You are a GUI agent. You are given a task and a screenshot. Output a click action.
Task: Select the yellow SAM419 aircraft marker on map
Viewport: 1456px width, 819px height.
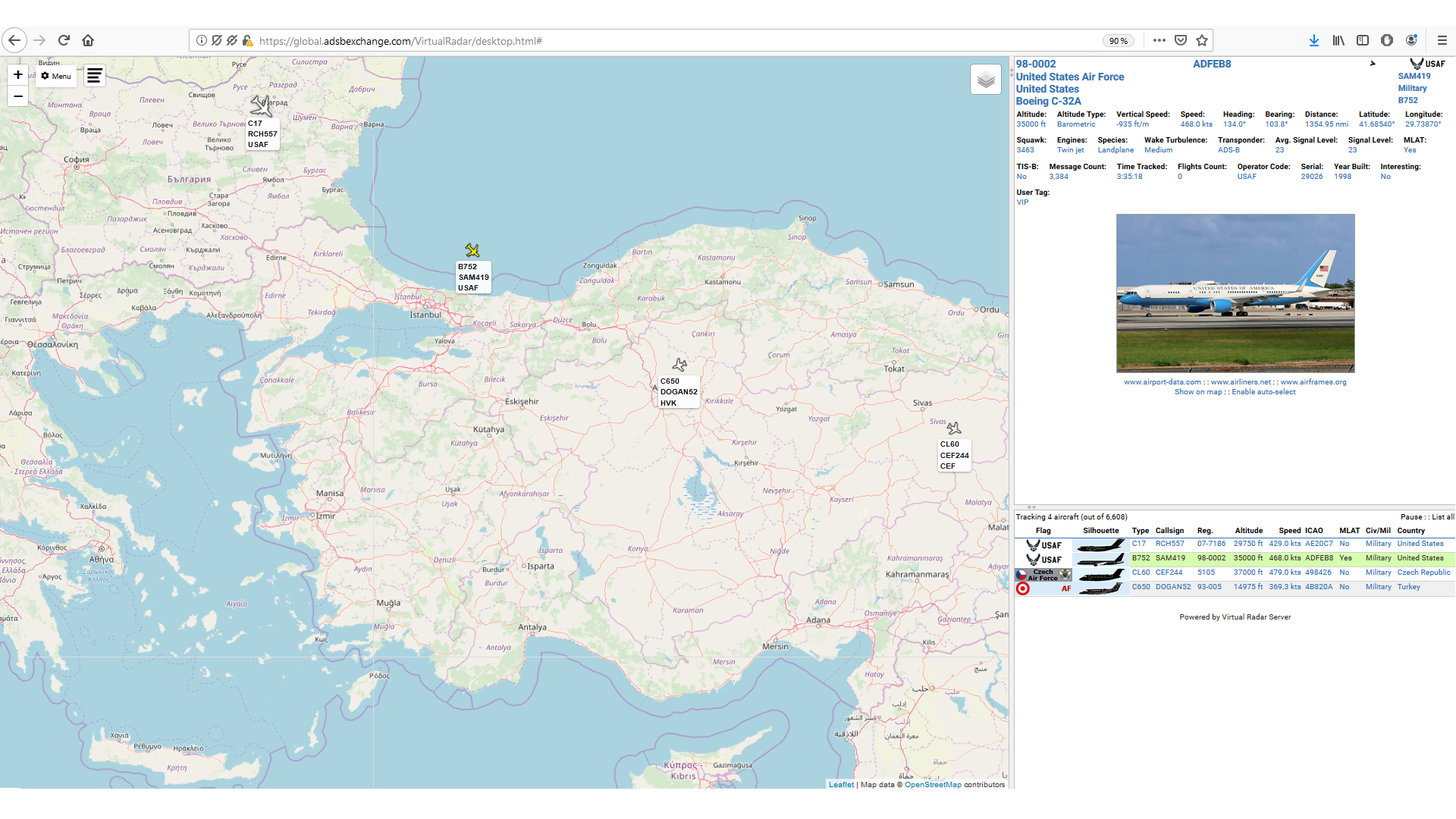click(x=472, y=250)
